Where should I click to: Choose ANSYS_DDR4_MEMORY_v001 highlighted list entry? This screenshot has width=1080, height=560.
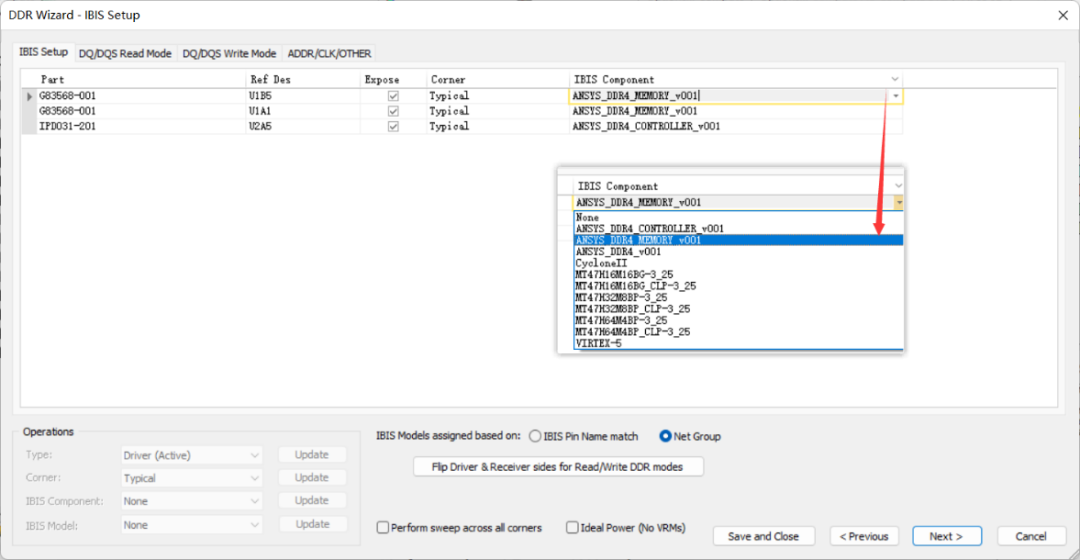(x=738, y=240)
